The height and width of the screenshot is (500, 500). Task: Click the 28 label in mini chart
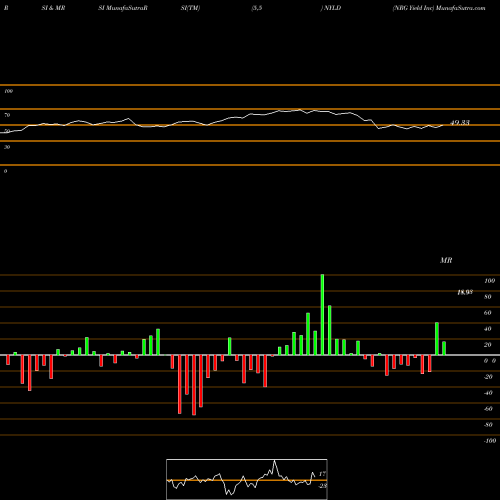[x=322, y=486]
